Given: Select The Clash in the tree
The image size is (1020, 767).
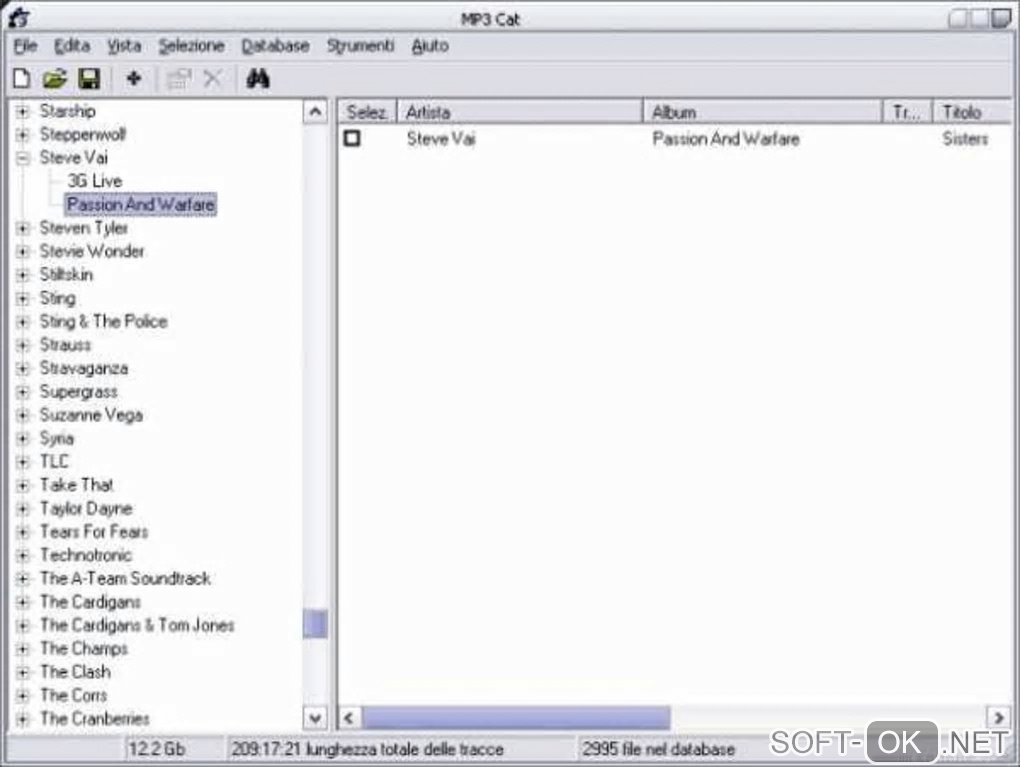Looking at the screenshot, I should coord(75,672).
